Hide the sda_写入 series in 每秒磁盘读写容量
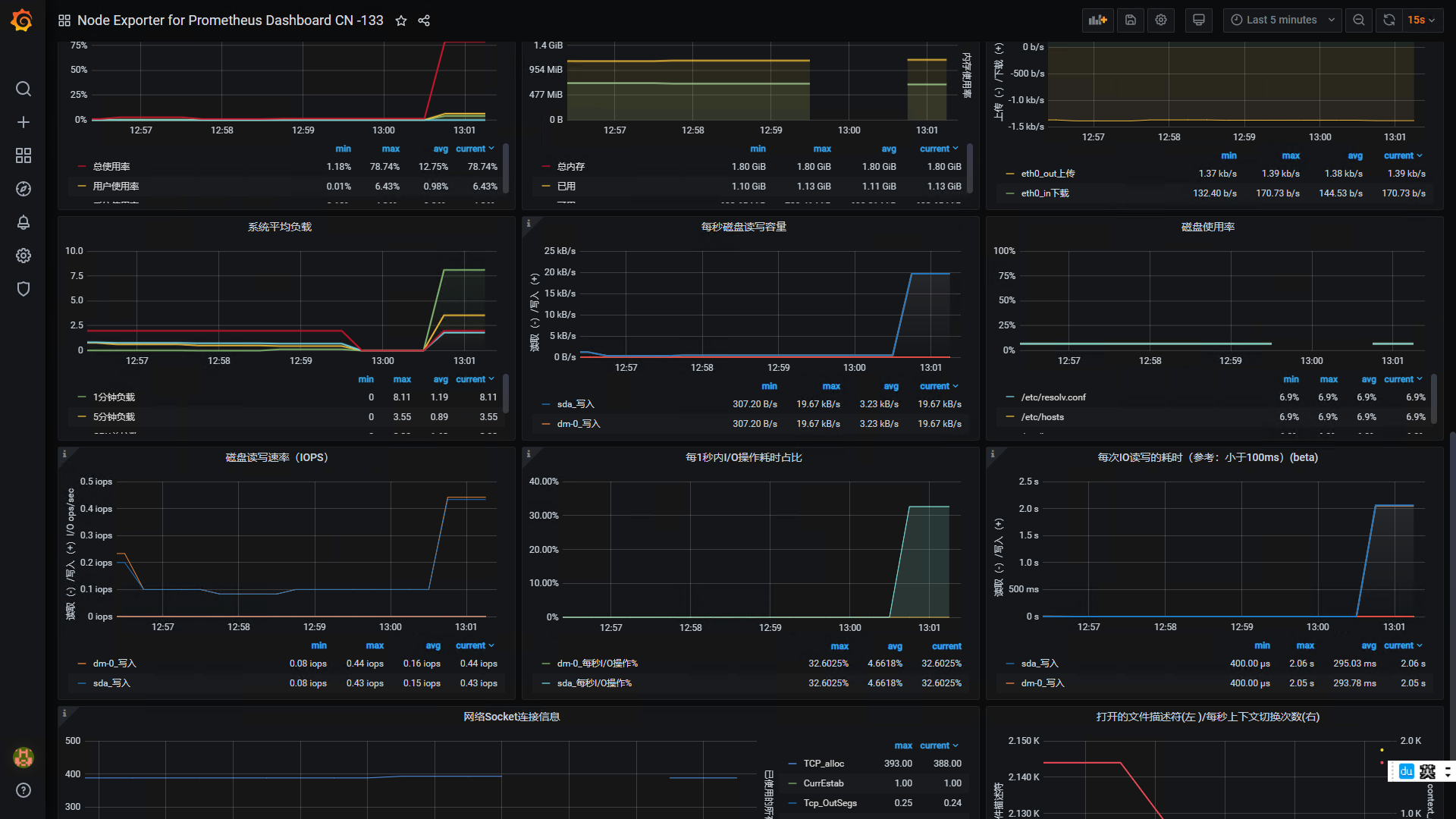This screenshot has height=819, width=1456. coord(576,403)
